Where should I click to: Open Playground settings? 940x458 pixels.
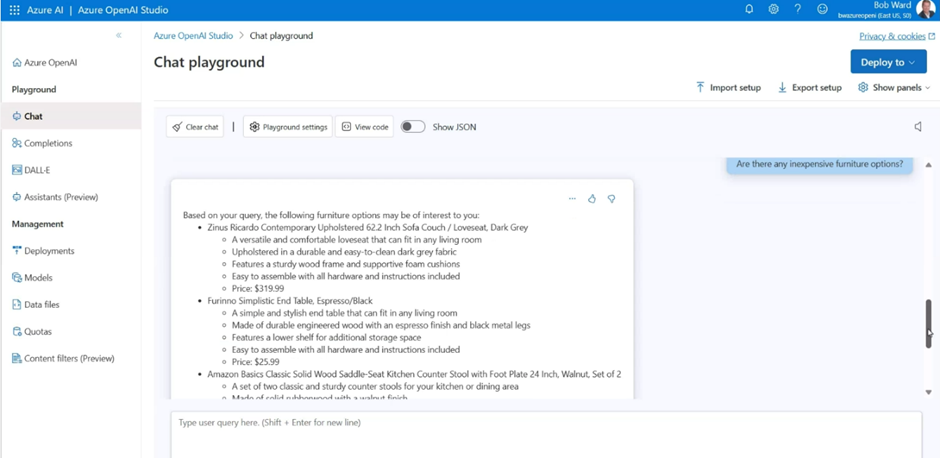tap(288, 126)
